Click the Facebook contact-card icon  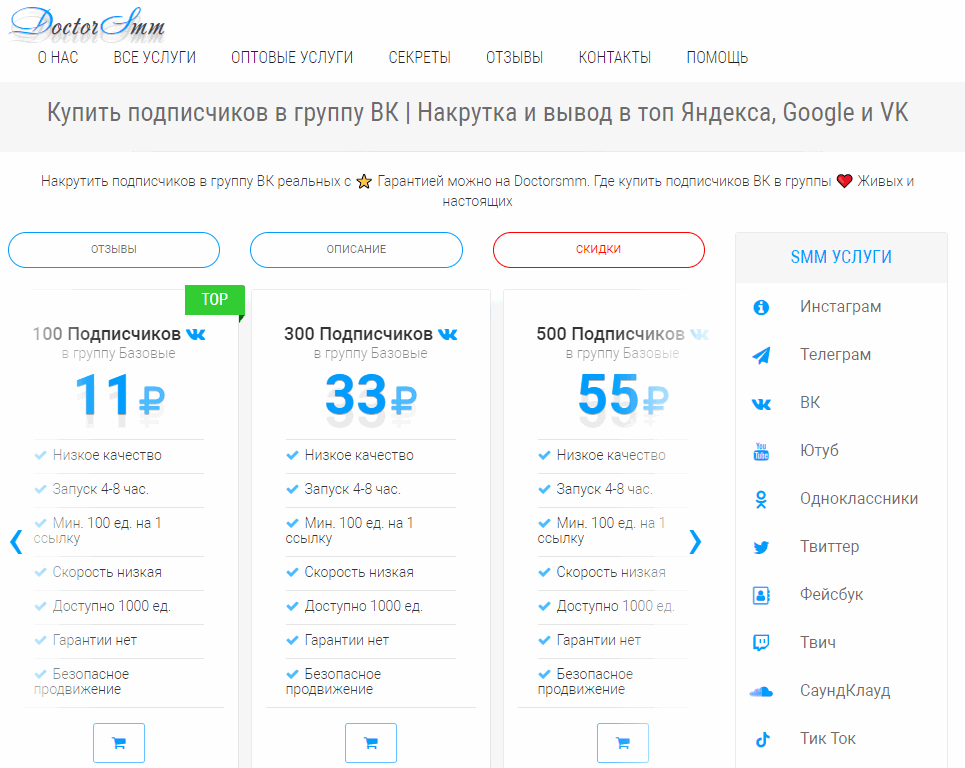point(761,595)
